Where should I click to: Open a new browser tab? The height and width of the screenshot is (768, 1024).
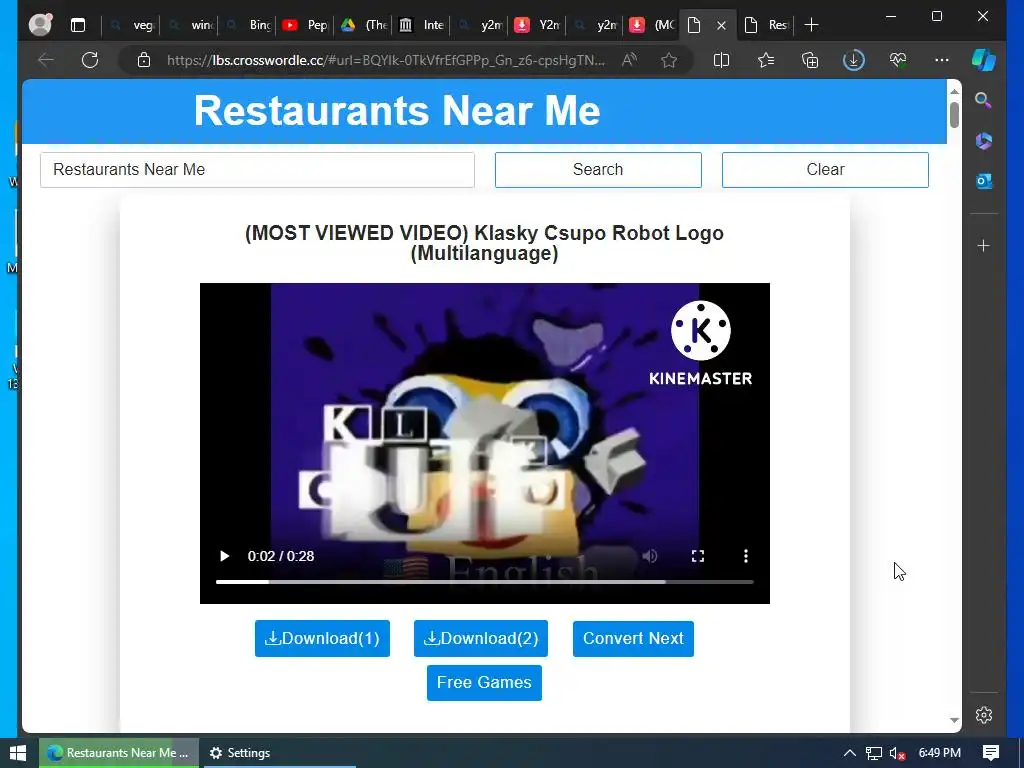811,25
